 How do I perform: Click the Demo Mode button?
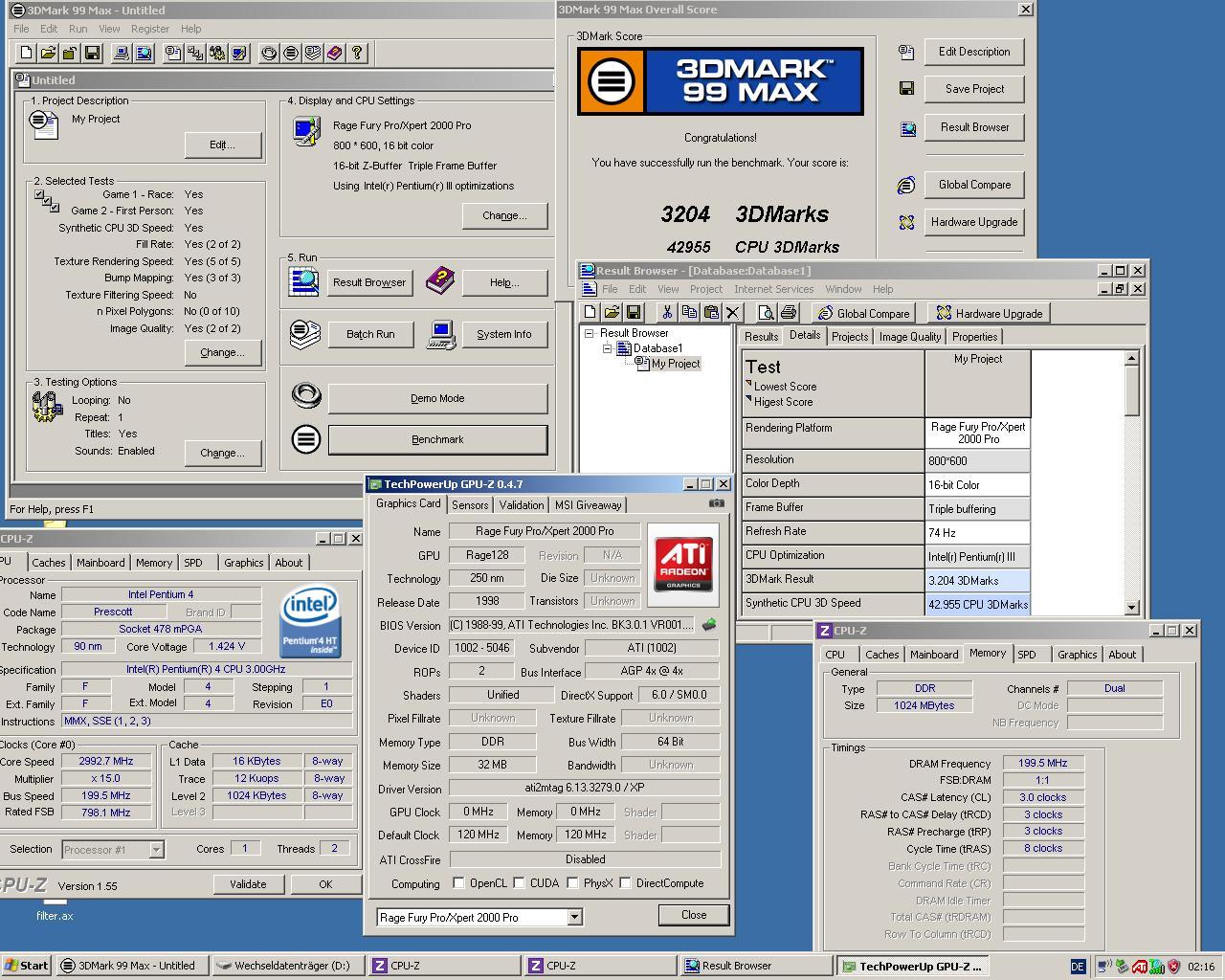437,398
